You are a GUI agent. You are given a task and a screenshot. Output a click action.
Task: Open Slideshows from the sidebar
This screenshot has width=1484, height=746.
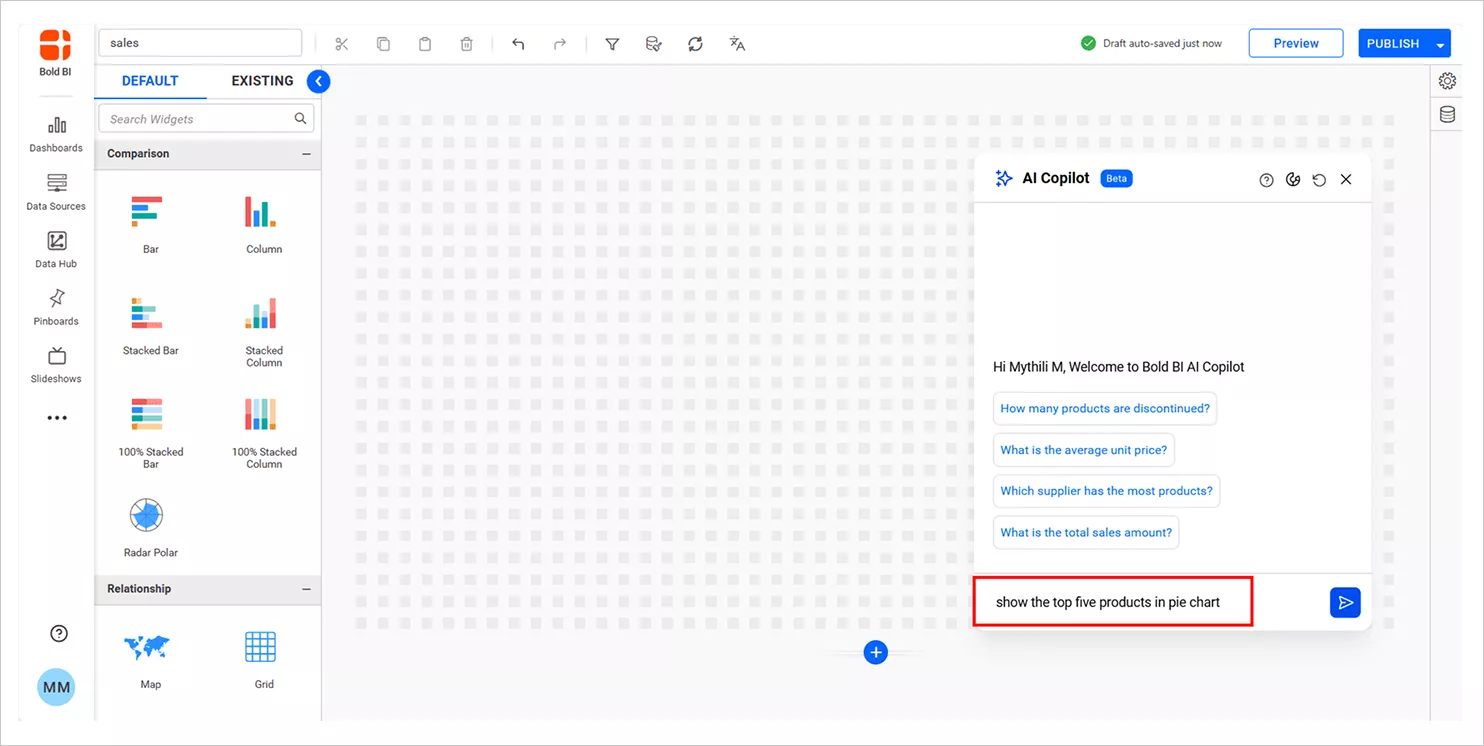56,365
